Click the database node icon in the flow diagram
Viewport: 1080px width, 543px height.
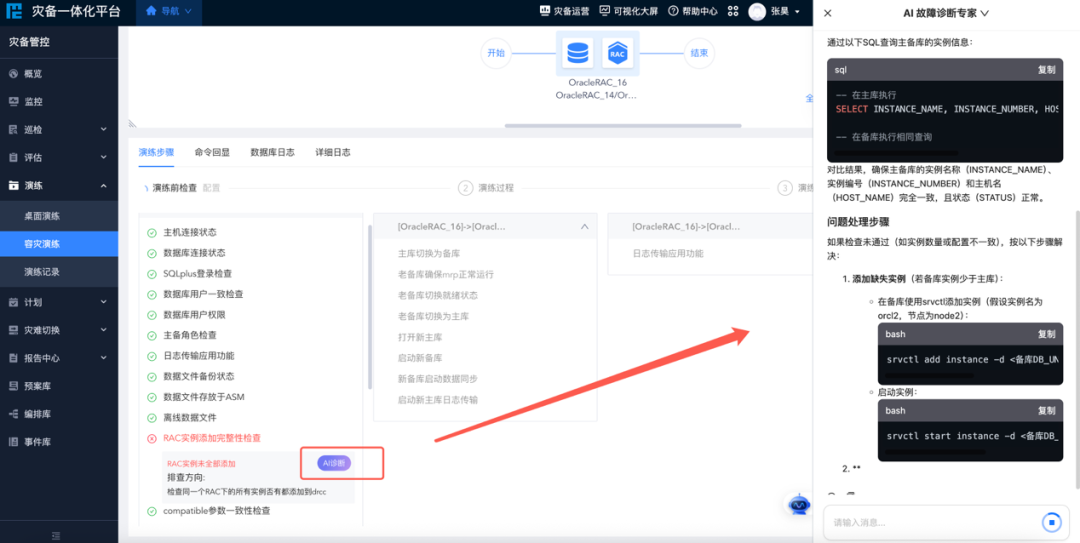tap(577, 53)
